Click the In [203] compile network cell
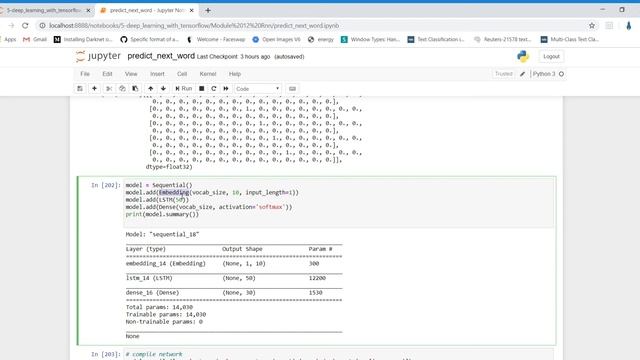Screen dimensions: 640x360 click(x=339, y=354)
